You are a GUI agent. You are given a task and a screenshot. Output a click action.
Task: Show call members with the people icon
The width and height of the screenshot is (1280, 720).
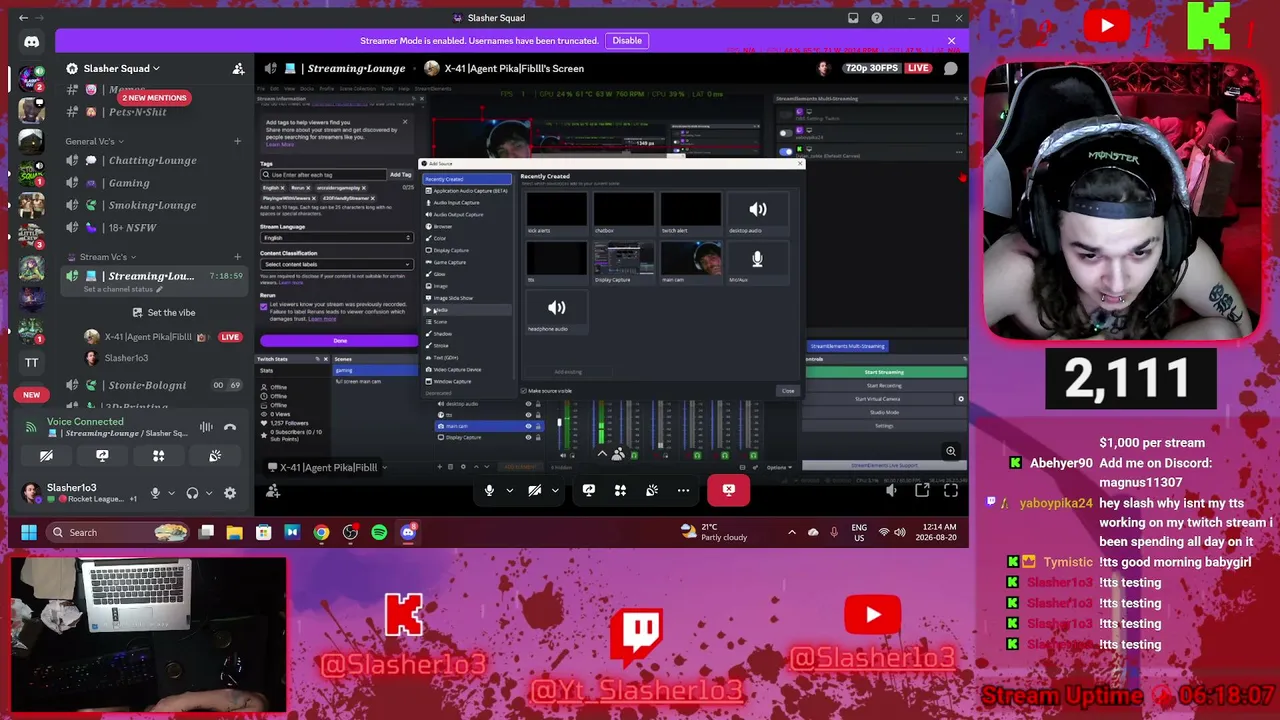[x=618, y=455]
